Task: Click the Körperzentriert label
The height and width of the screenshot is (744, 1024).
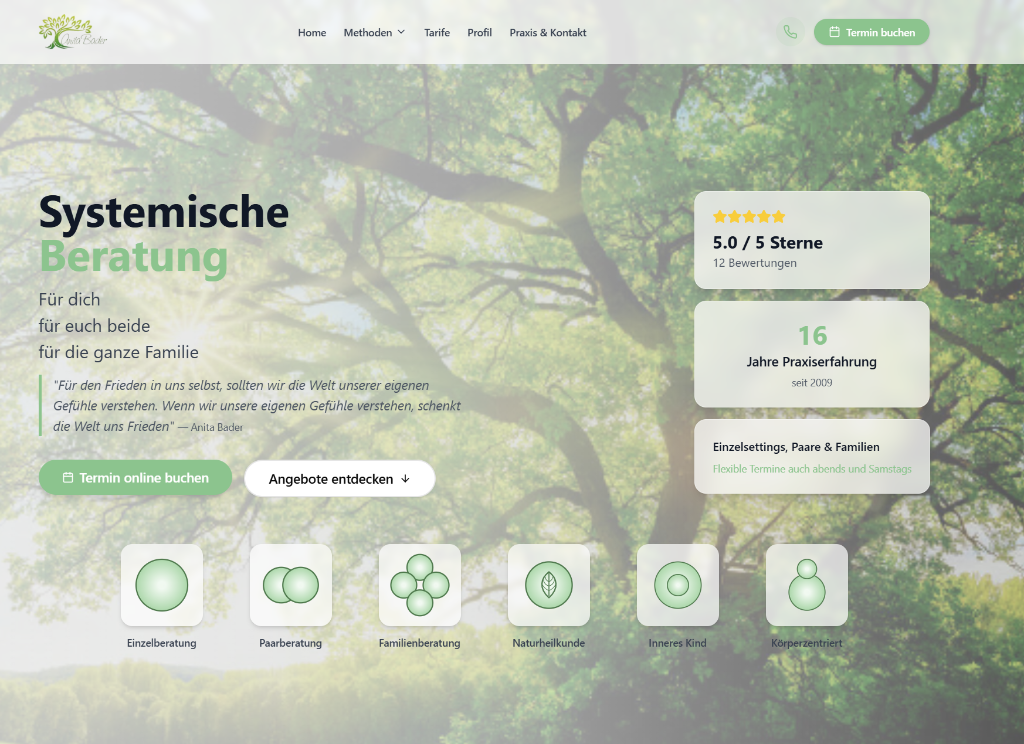Action: [807, 643]
